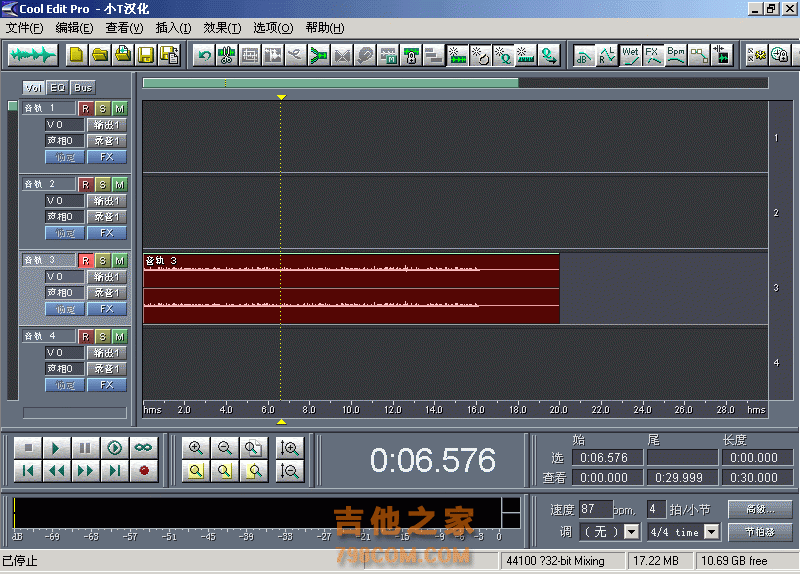Disarm record R on track 3

85,261
